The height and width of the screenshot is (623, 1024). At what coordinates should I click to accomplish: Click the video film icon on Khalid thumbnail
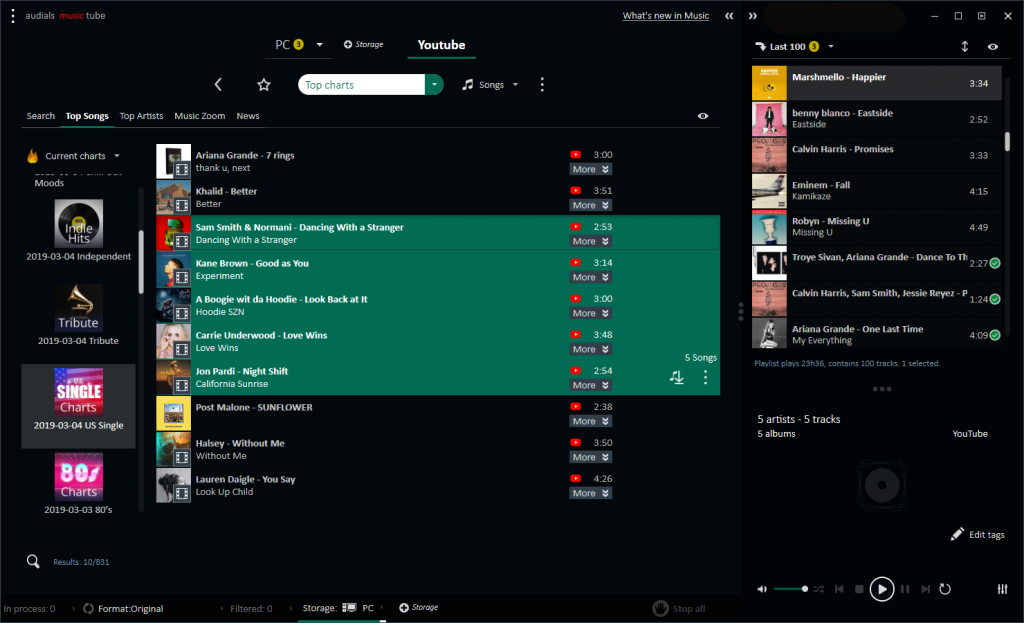tap(182, 205)
